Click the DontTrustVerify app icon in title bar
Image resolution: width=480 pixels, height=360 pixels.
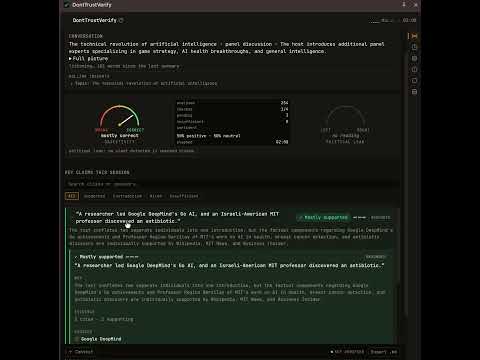coord(67,5)
